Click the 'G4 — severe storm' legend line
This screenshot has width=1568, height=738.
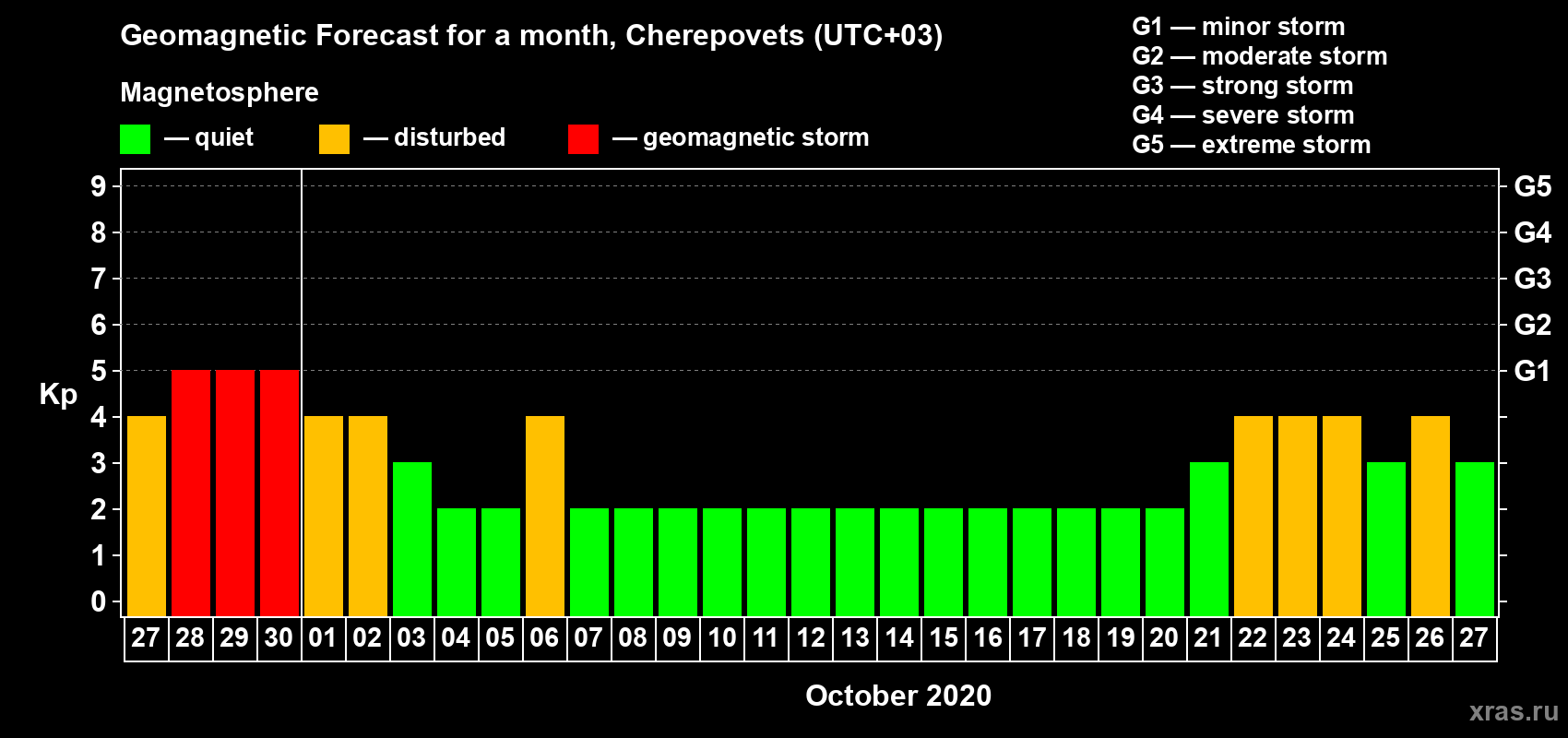1243,115
